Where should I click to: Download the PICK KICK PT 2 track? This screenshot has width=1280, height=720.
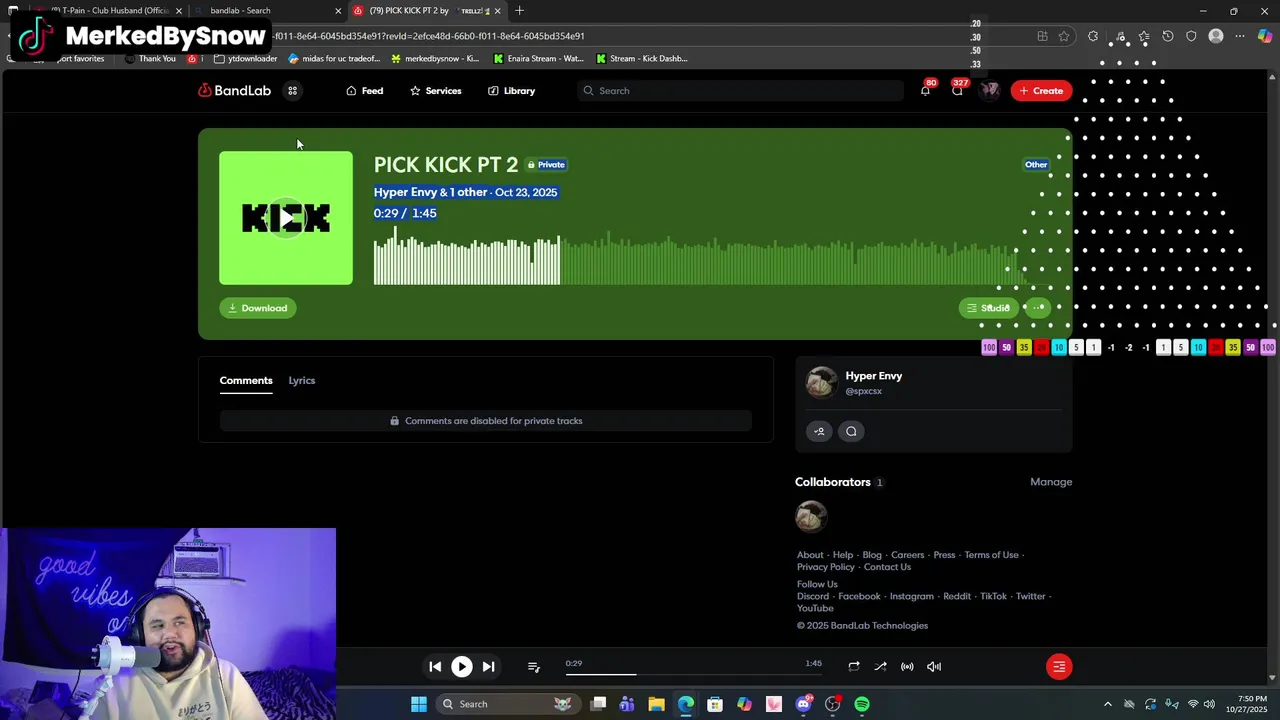258,308
